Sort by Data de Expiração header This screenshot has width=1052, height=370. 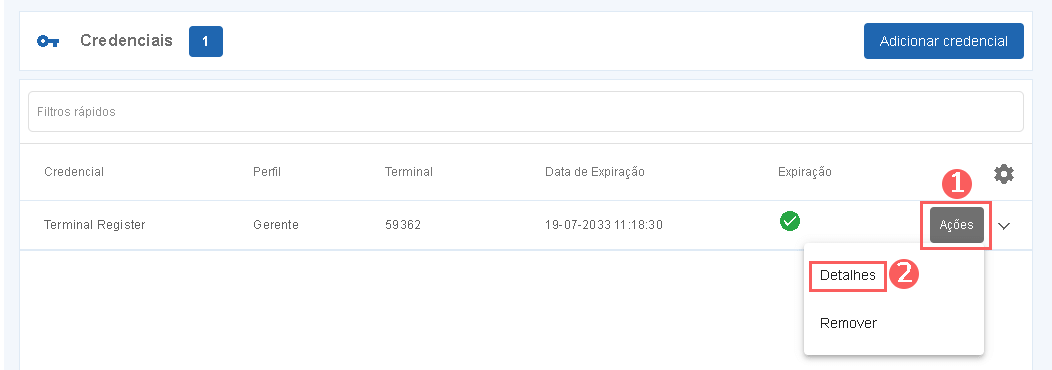tap(594, 172)
